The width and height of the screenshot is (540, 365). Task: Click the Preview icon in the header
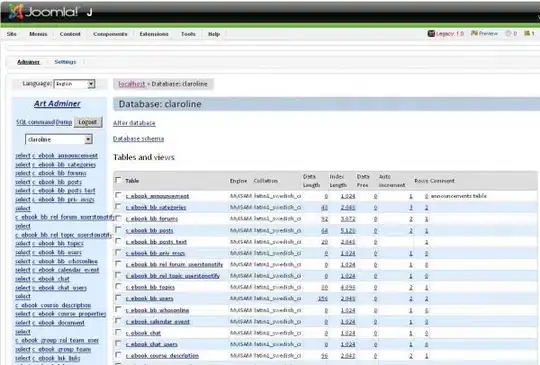(474, 33)
